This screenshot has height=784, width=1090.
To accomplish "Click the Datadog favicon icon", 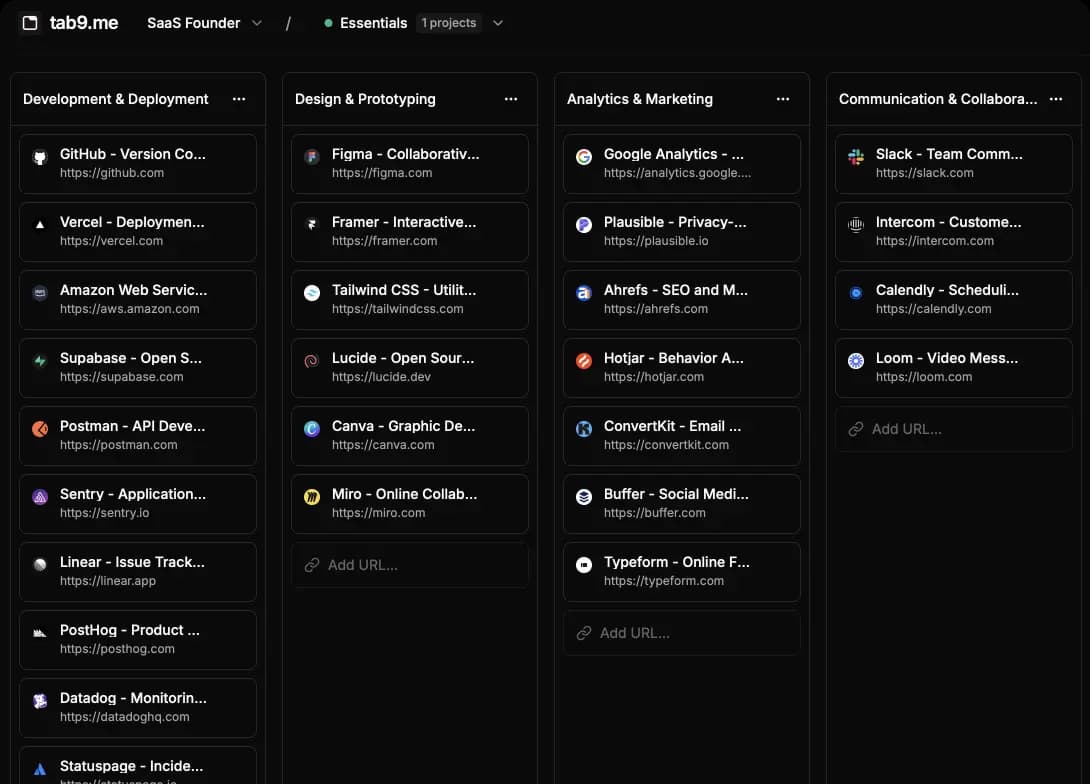I will (x=40, y=701).
